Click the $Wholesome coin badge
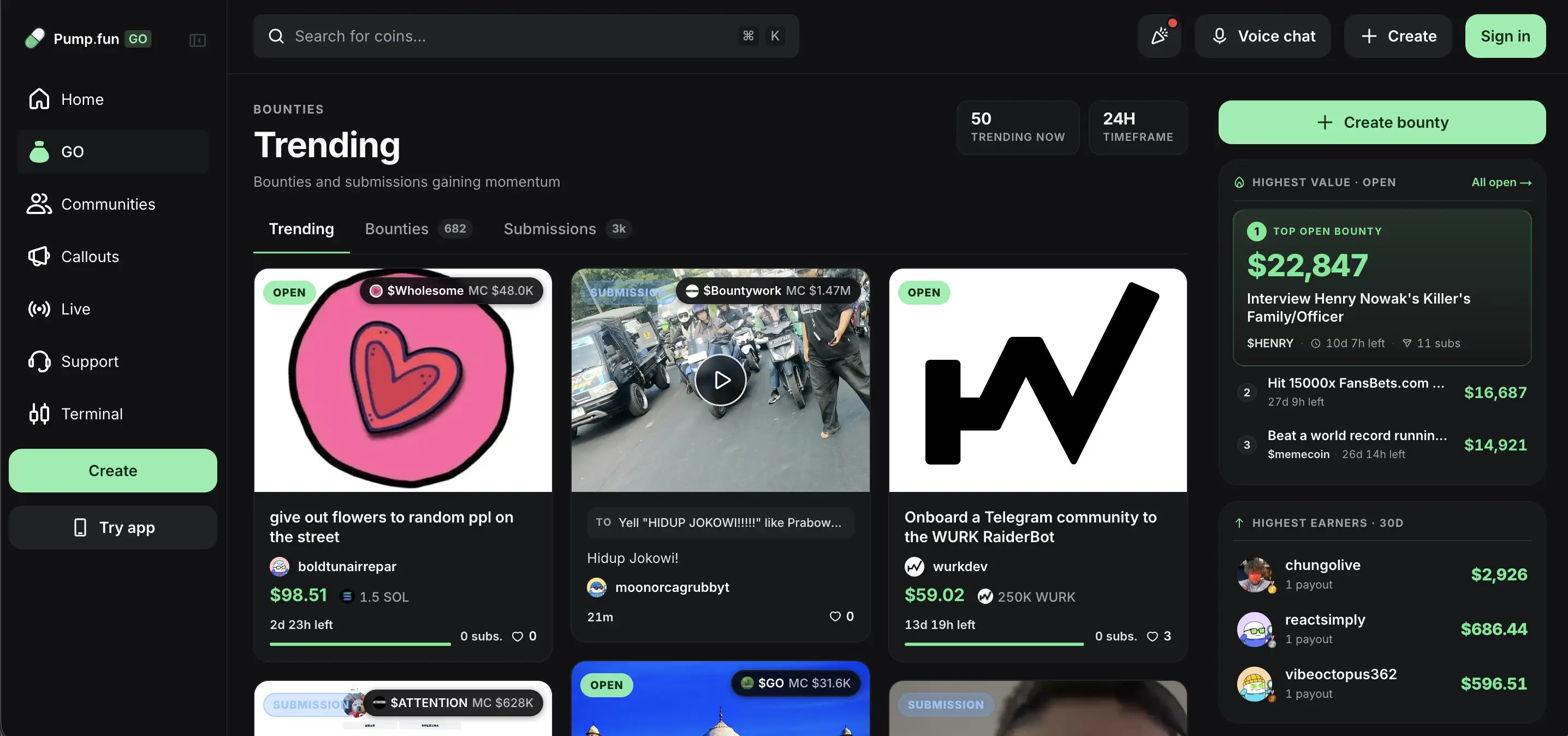 451,291
